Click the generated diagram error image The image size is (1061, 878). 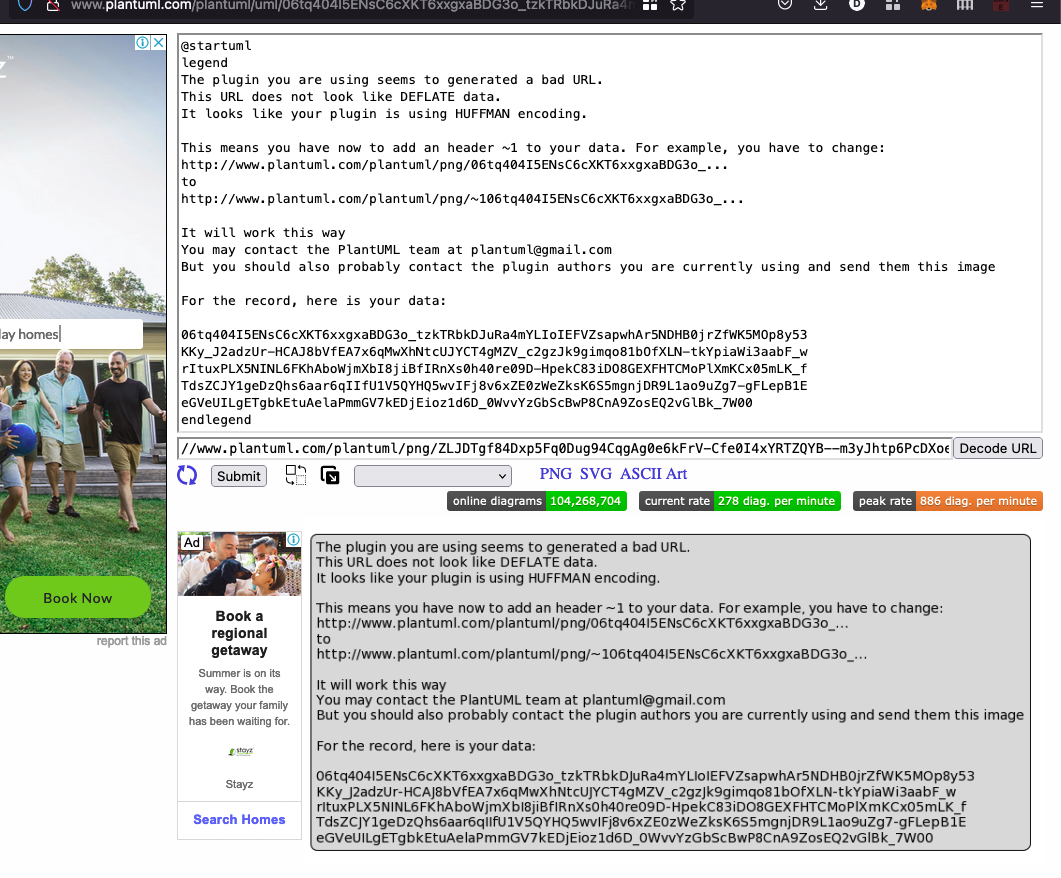pyautogui.click(x=670, y=693)
